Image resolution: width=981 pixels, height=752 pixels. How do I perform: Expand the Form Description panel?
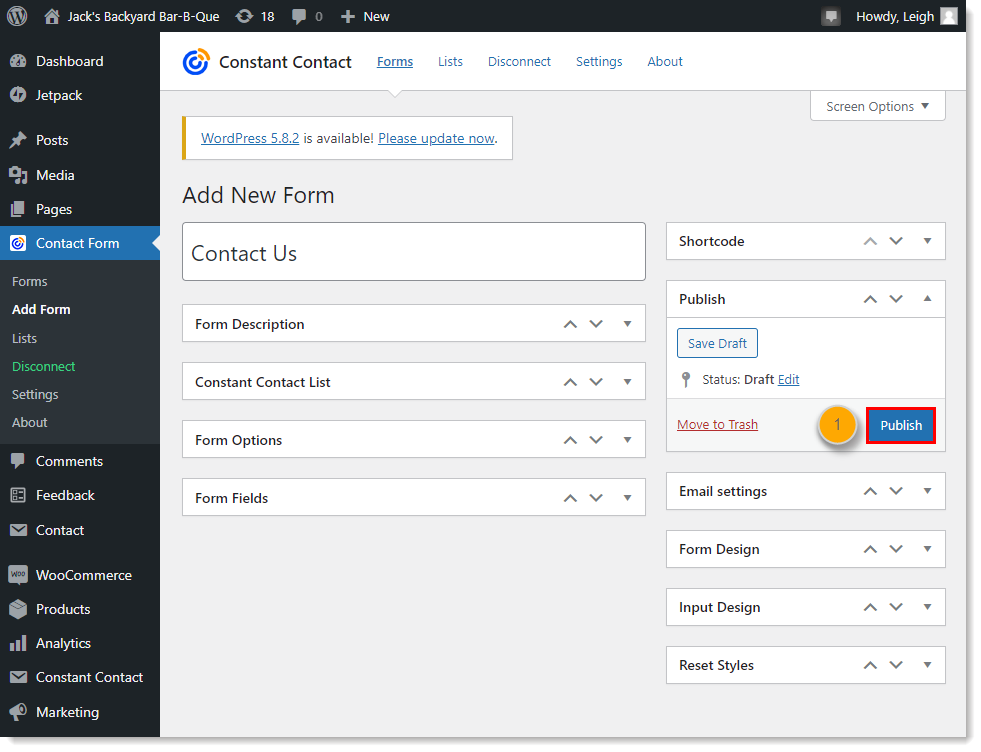pyautogui.click(x=628, y=324)
